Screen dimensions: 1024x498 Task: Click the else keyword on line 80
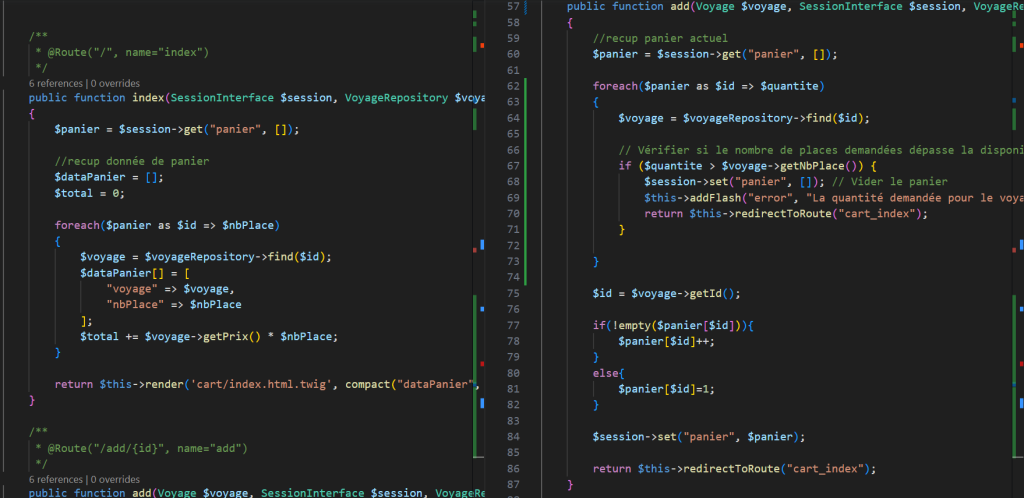pyautogui.click(x=605, y=373)
